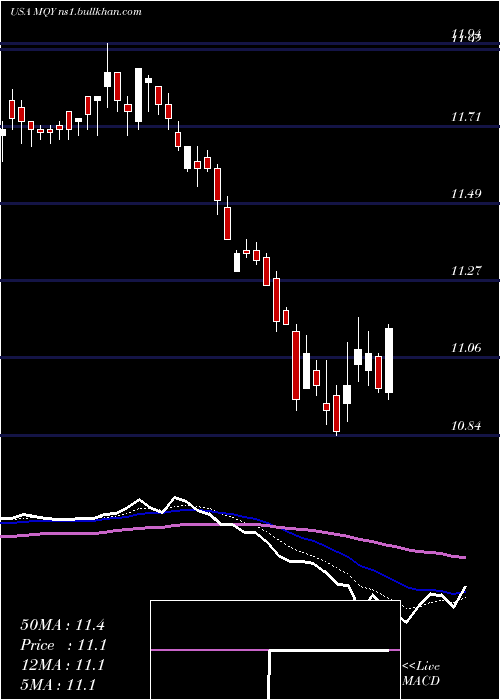Click the 'Price : 11.1' readout
This screenshot has width=500, height=700.
[62, 645]
